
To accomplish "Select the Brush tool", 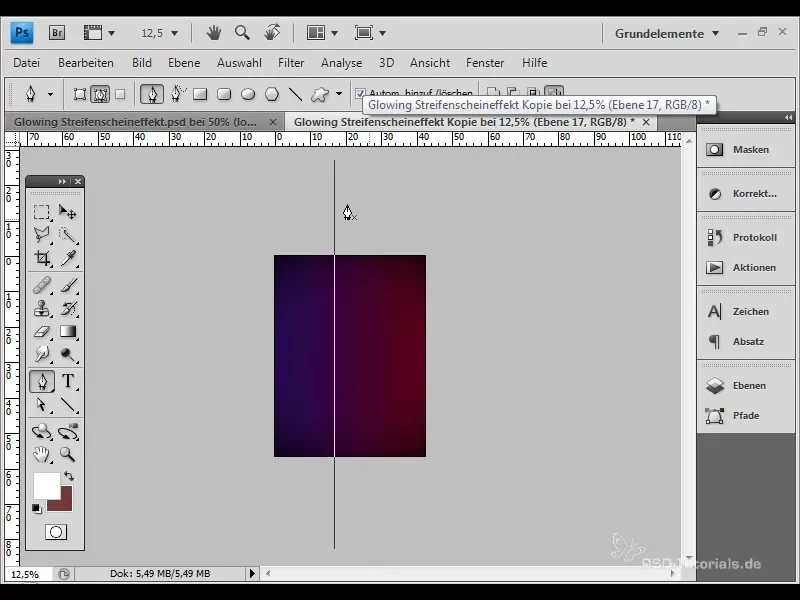I will pyautogui.click(x=68, y=285).
